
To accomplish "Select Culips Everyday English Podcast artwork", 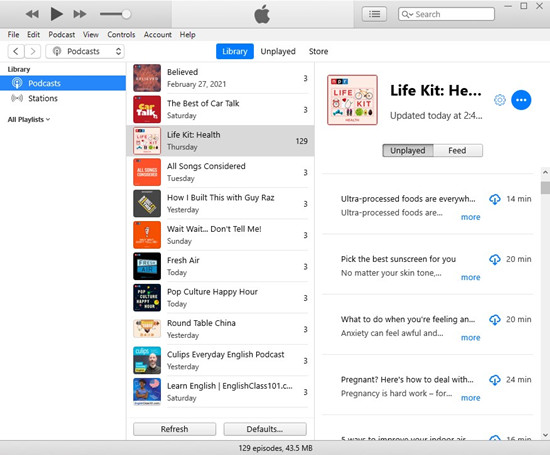I will pyautogui.click(x=147, y=360).
